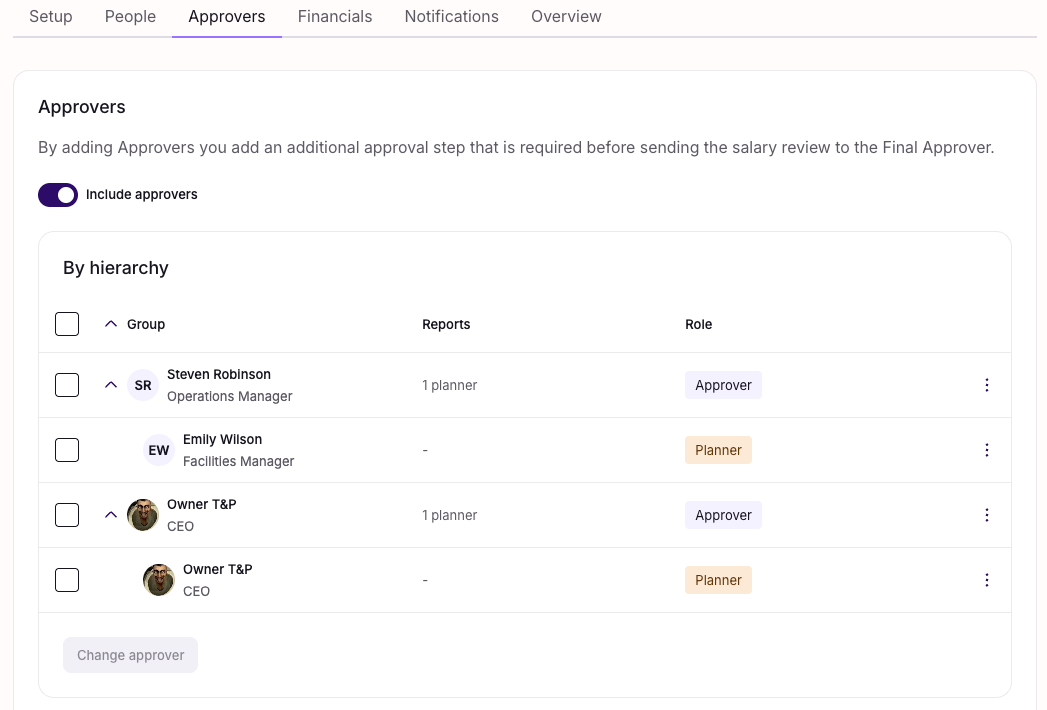Click Steven Robinson's Approver role badge
This screenshot has width=1047, height=710.
pos(723,385)
